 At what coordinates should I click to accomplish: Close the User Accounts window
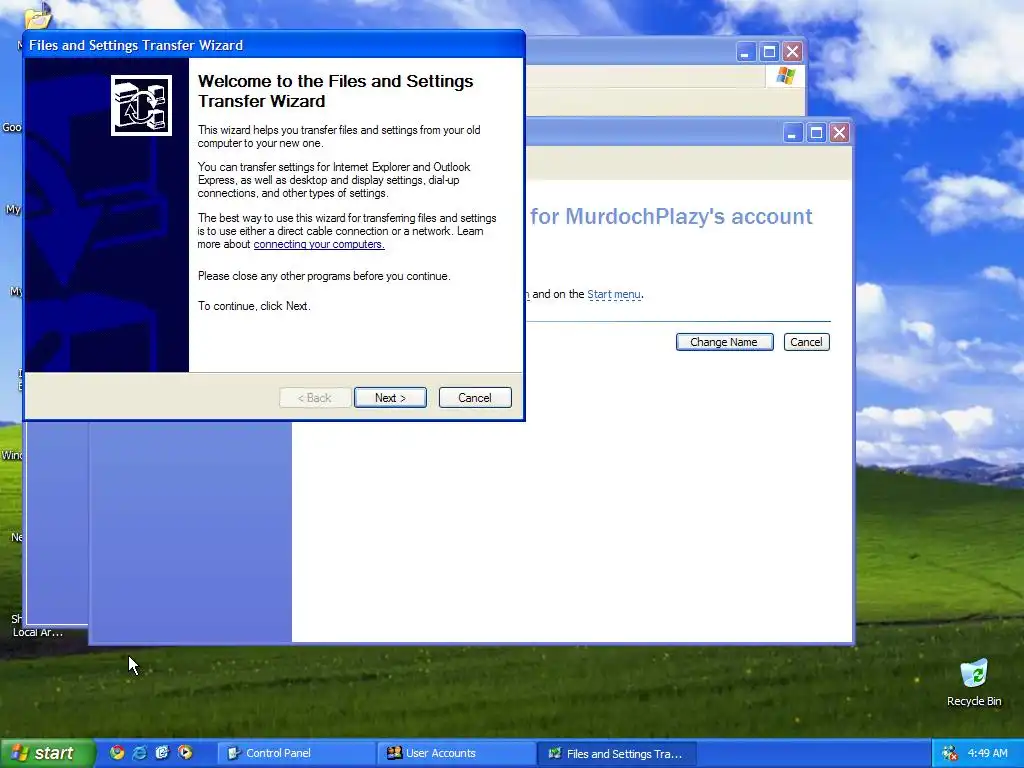coord(839,133)
